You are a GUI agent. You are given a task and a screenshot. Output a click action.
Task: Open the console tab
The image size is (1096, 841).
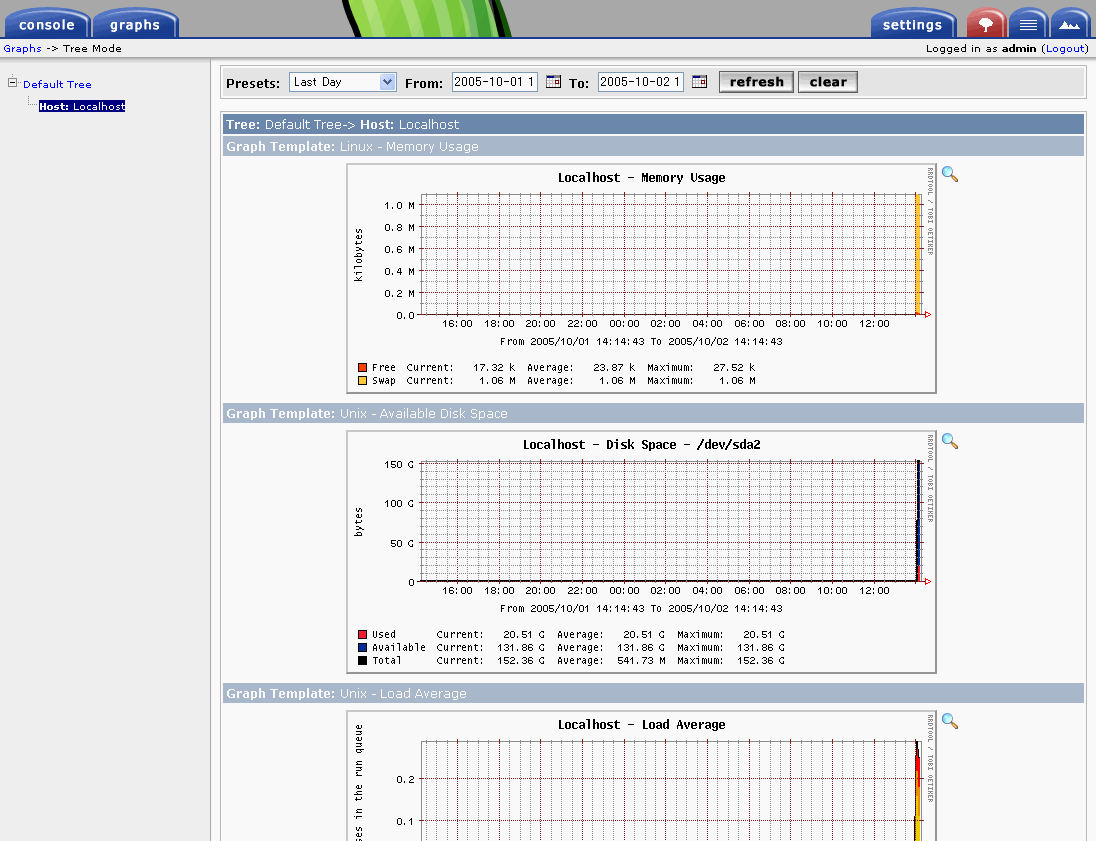coord(46,25)
